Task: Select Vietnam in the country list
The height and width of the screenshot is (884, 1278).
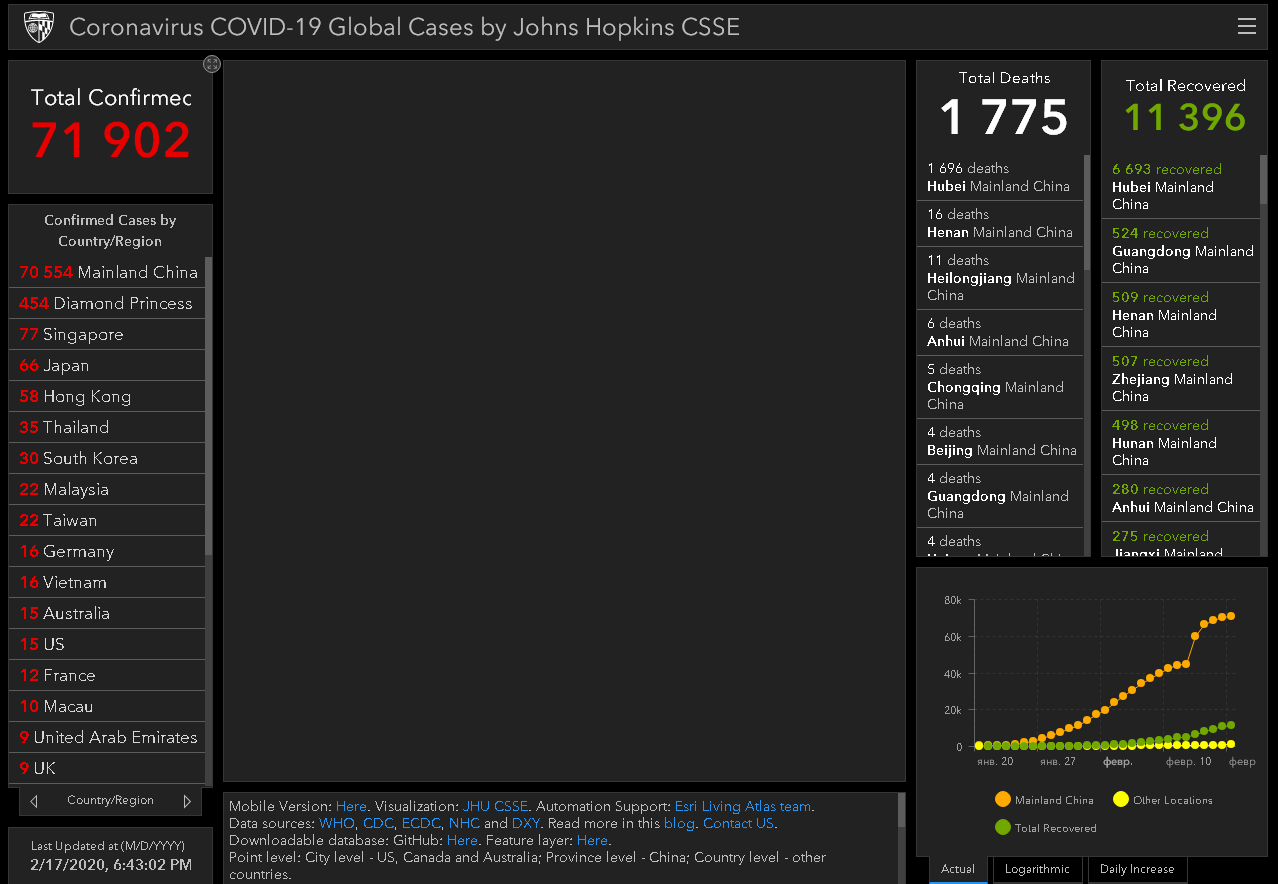Action: (108, 582)
